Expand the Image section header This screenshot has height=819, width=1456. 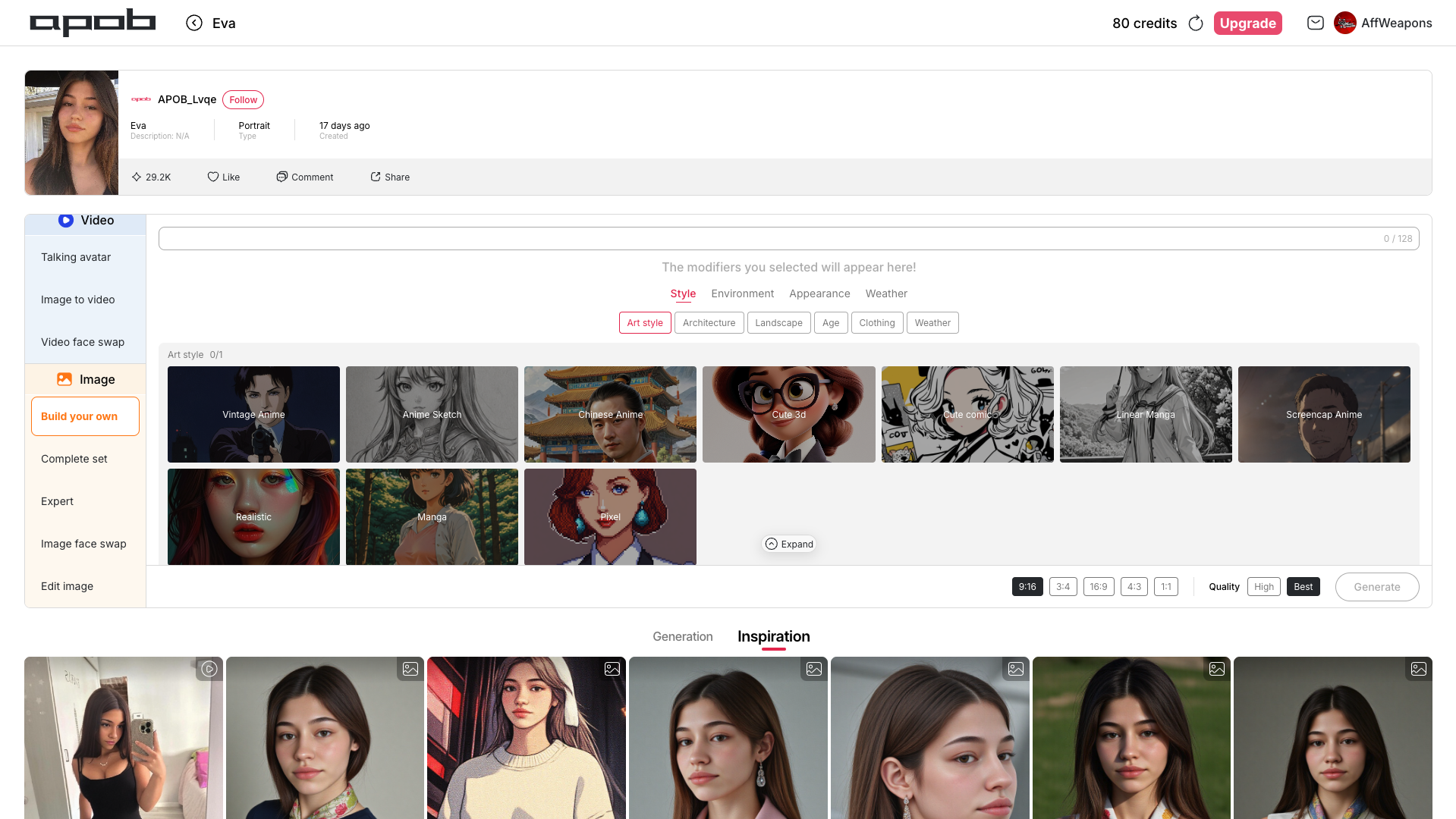click(86, 379)
